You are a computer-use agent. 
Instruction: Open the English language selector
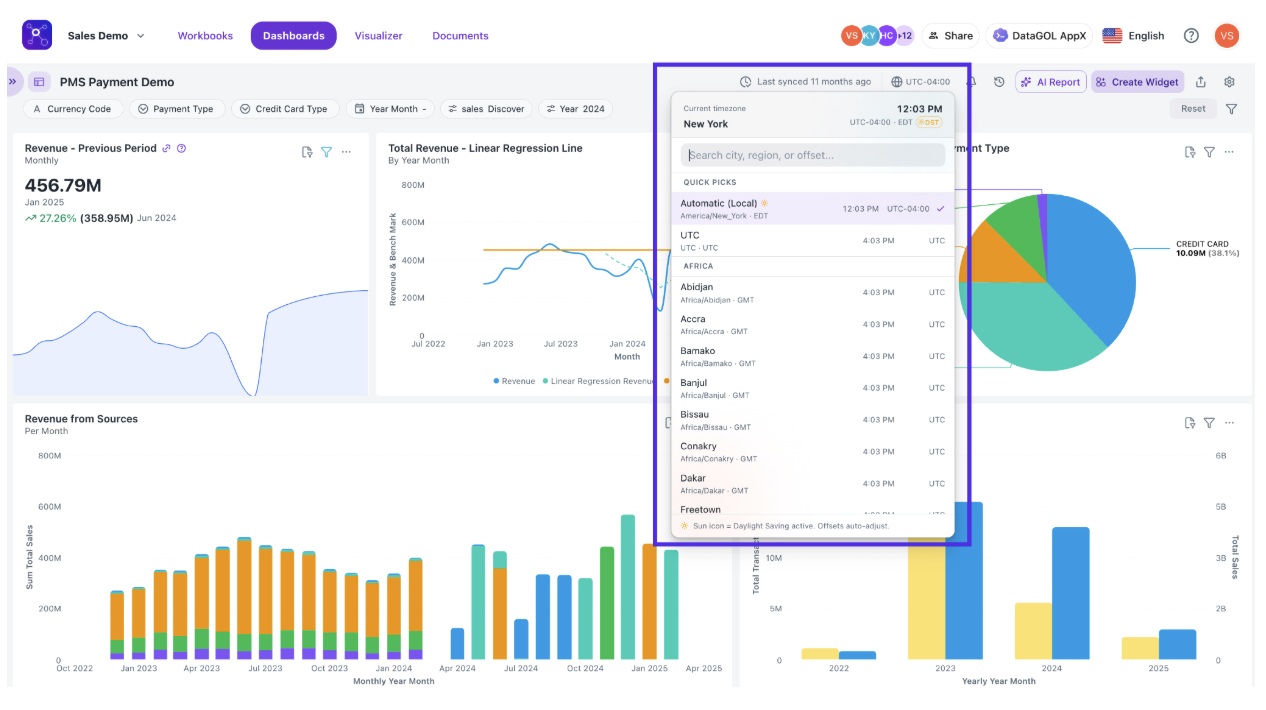(x=1134, y=35)
